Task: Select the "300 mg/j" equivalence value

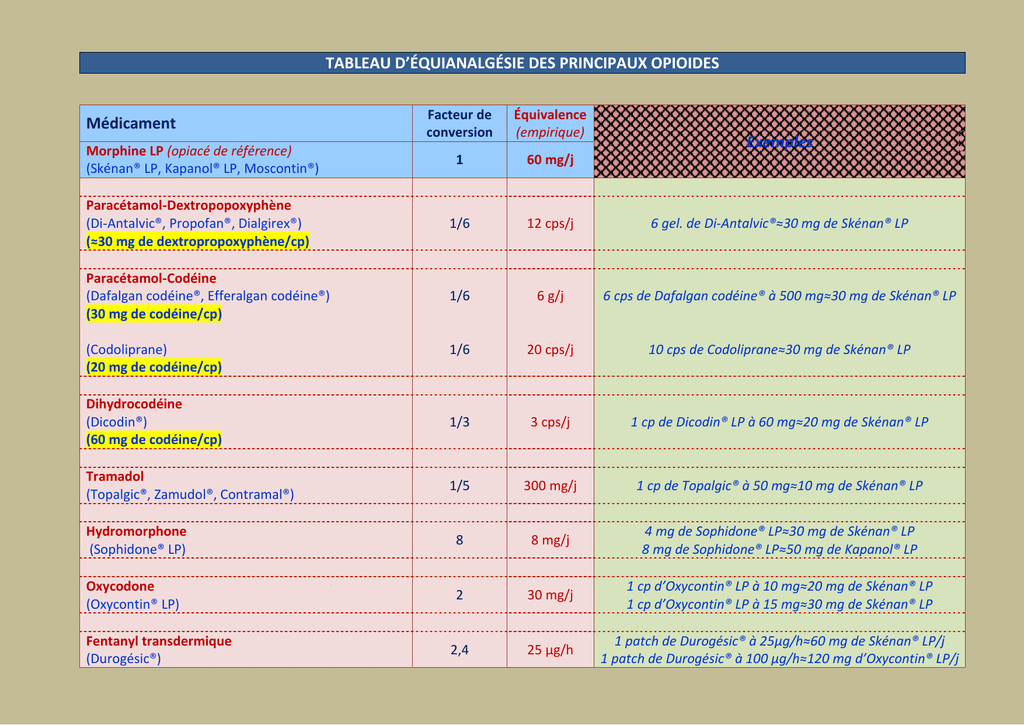Action: [x=550, y=486]
